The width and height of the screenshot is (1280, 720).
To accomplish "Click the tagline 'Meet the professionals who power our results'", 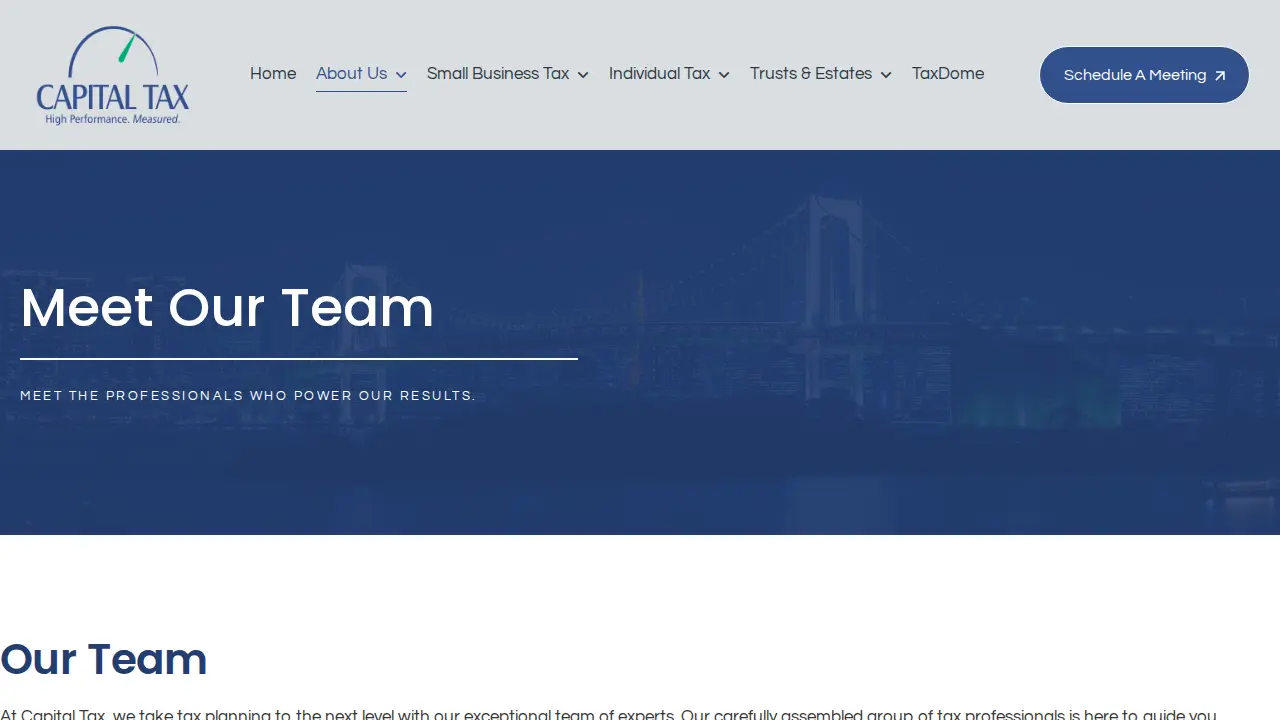I will (248, 396).
